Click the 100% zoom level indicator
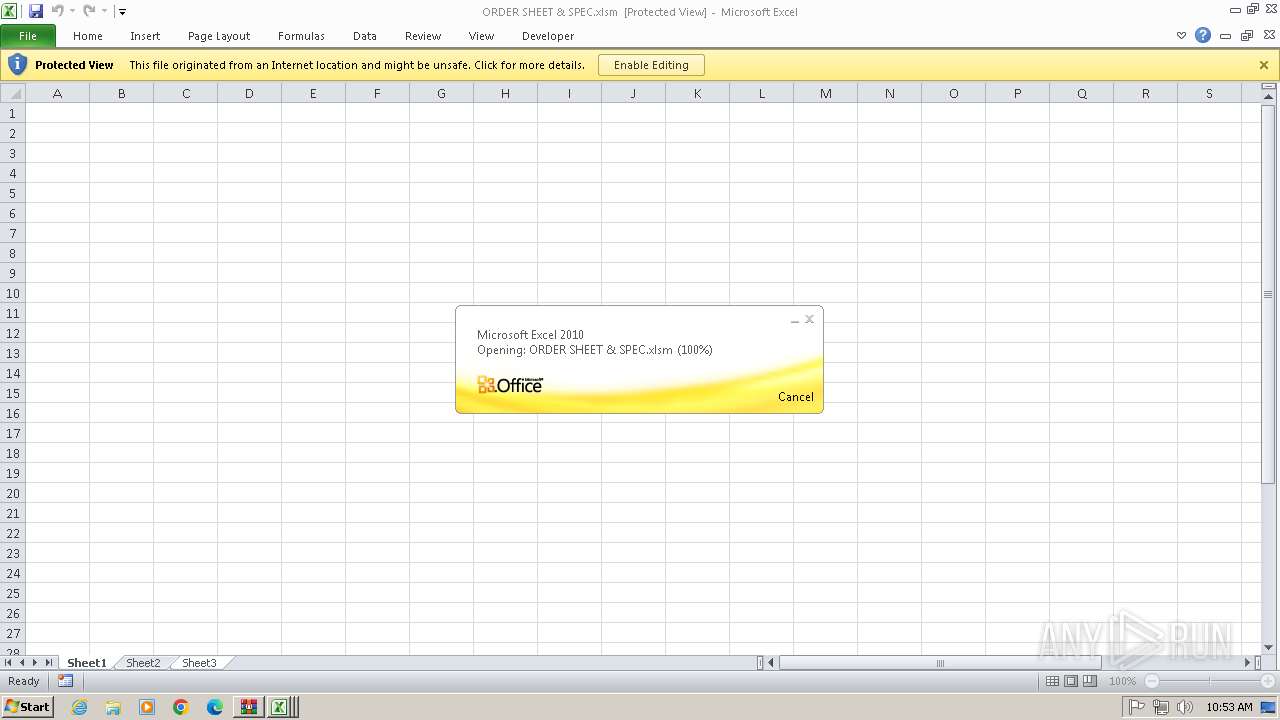Viewport: 1280px width, 720px height. [1122, 681]
